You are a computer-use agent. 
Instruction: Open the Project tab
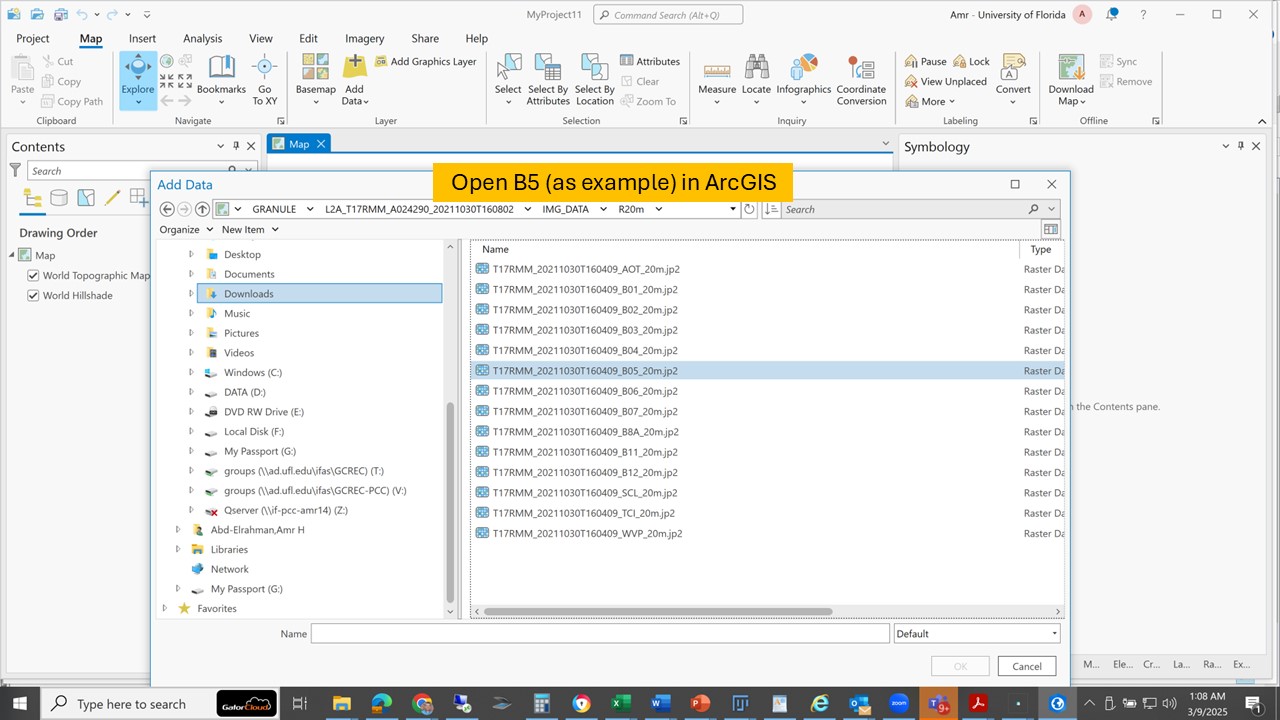tap(33, 38)
